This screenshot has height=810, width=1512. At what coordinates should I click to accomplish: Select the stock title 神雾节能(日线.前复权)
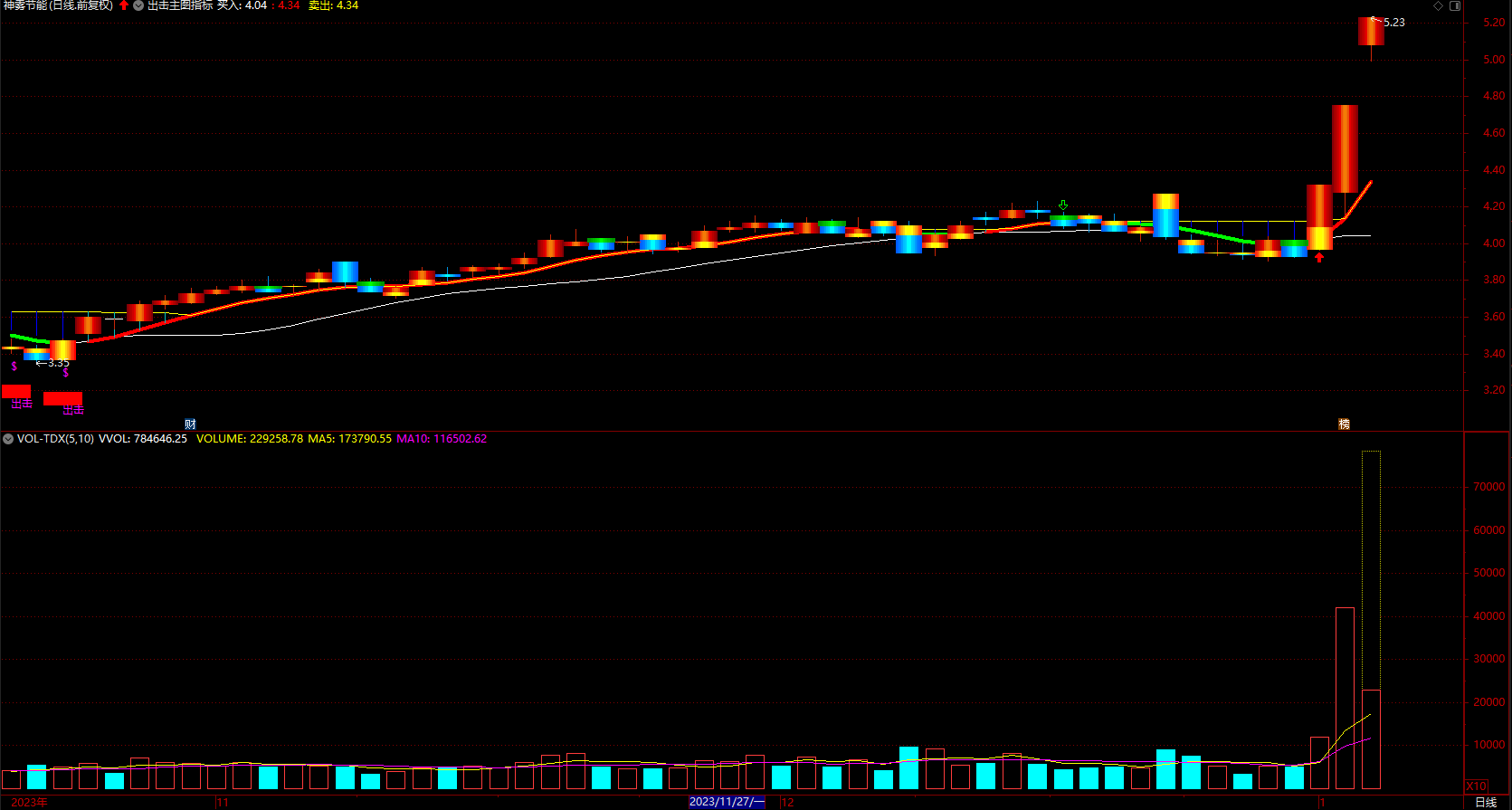click(58, 5)
